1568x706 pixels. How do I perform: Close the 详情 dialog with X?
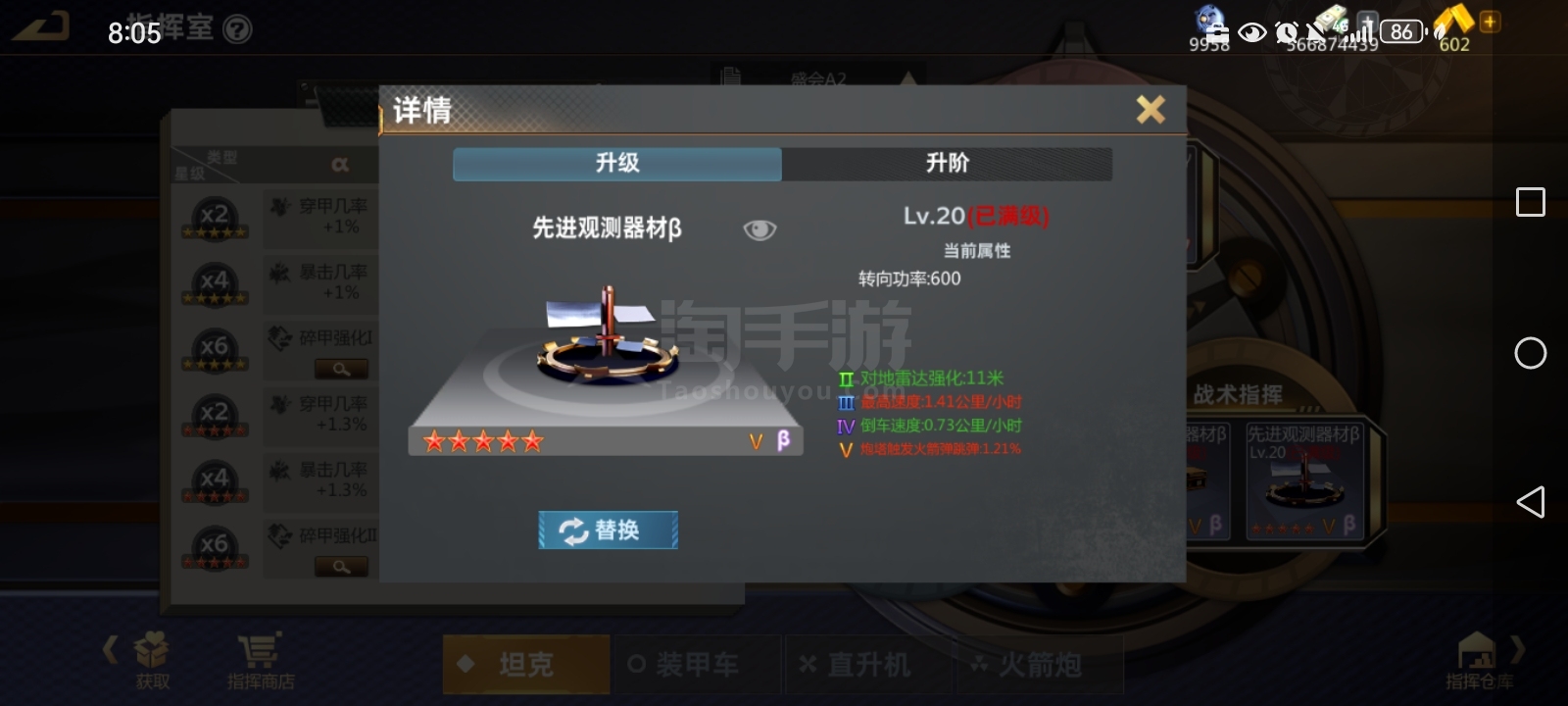(1151, 109)
